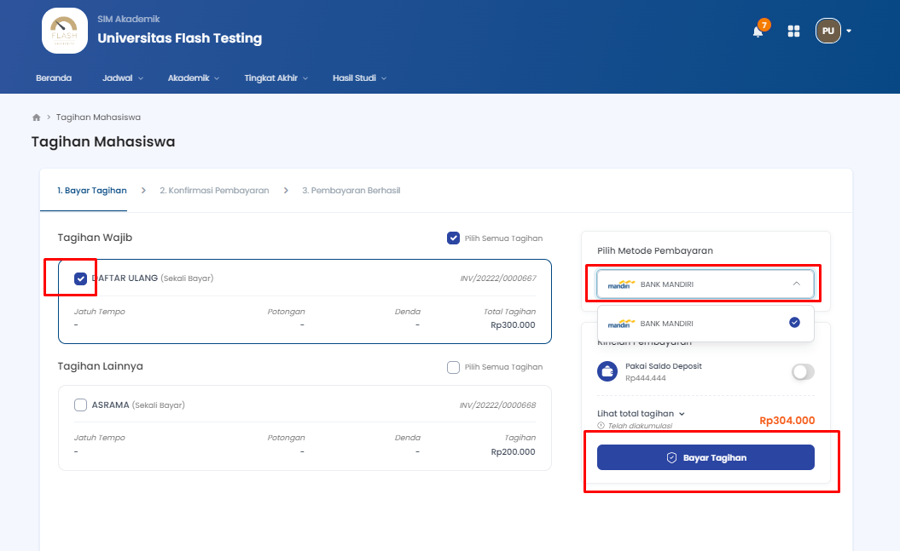Screen dimensions: 900x551
Task: Open the Akademik menu dropdown
Action: [193, 78]
